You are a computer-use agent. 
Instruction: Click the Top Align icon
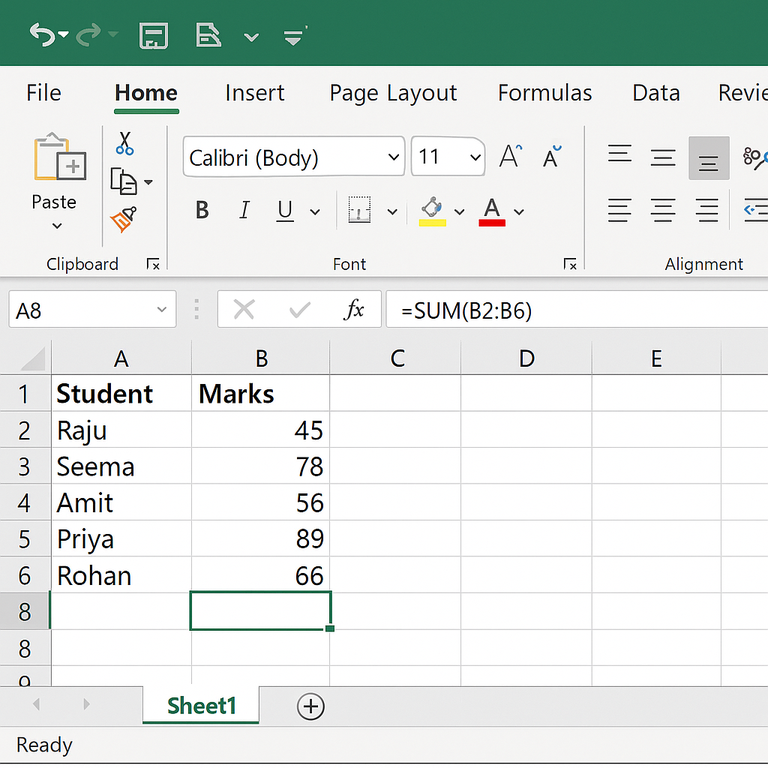pos(620,153)
